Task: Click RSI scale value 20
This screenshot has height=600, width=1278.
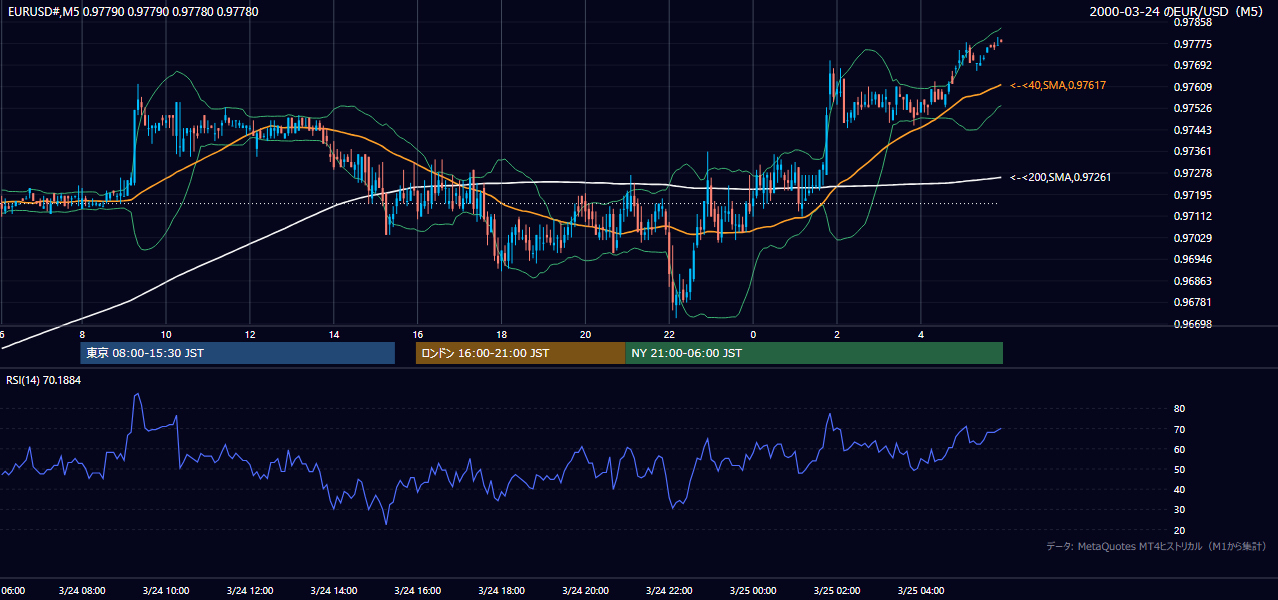Action: click(1179, 530)
